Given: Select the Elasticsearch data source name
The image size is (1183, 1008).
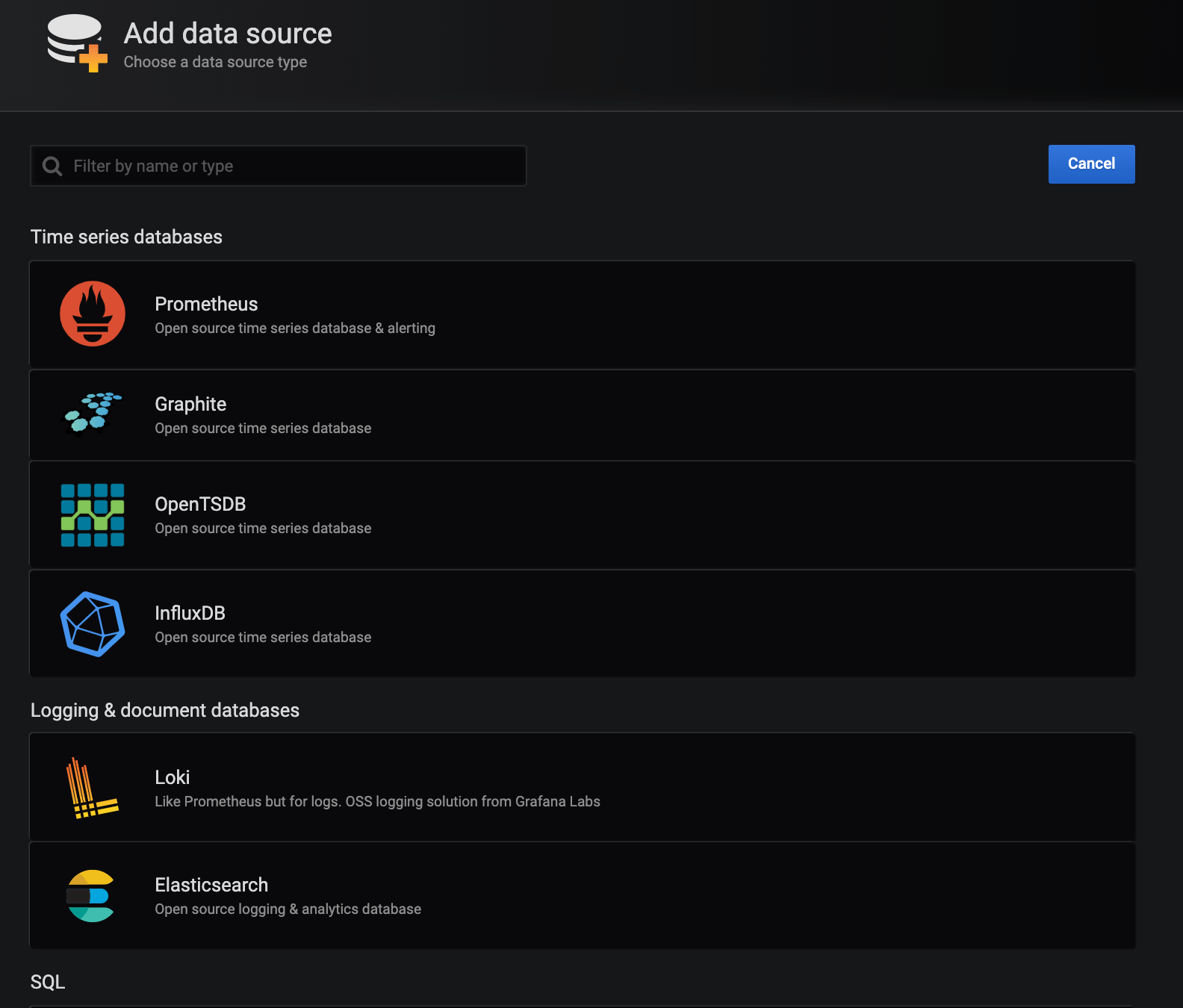Looking at the screenshot, I should [211, 885].
